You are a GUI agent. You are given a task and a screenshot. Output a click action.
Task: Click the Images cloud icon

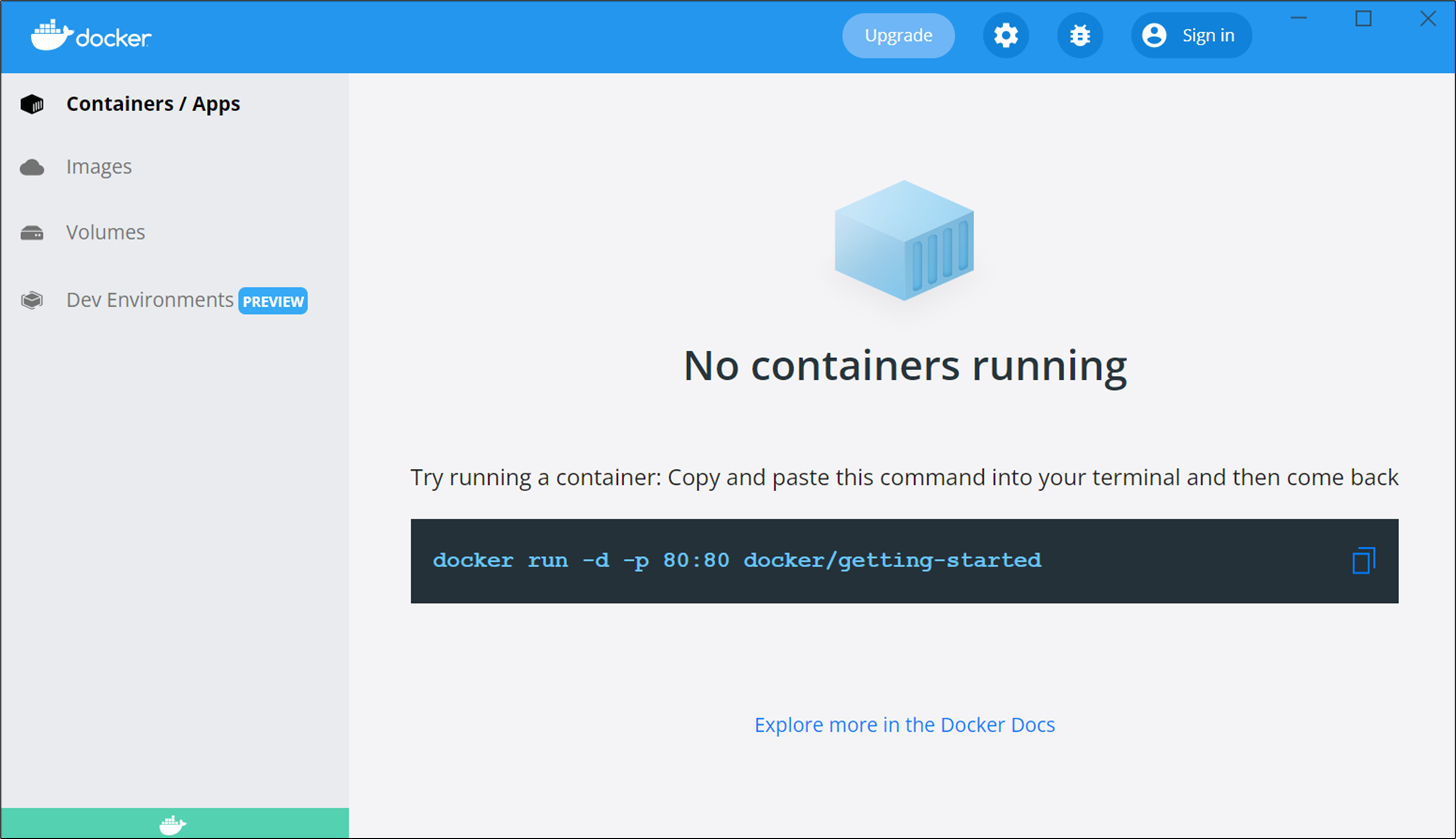(x=32, y=167)
